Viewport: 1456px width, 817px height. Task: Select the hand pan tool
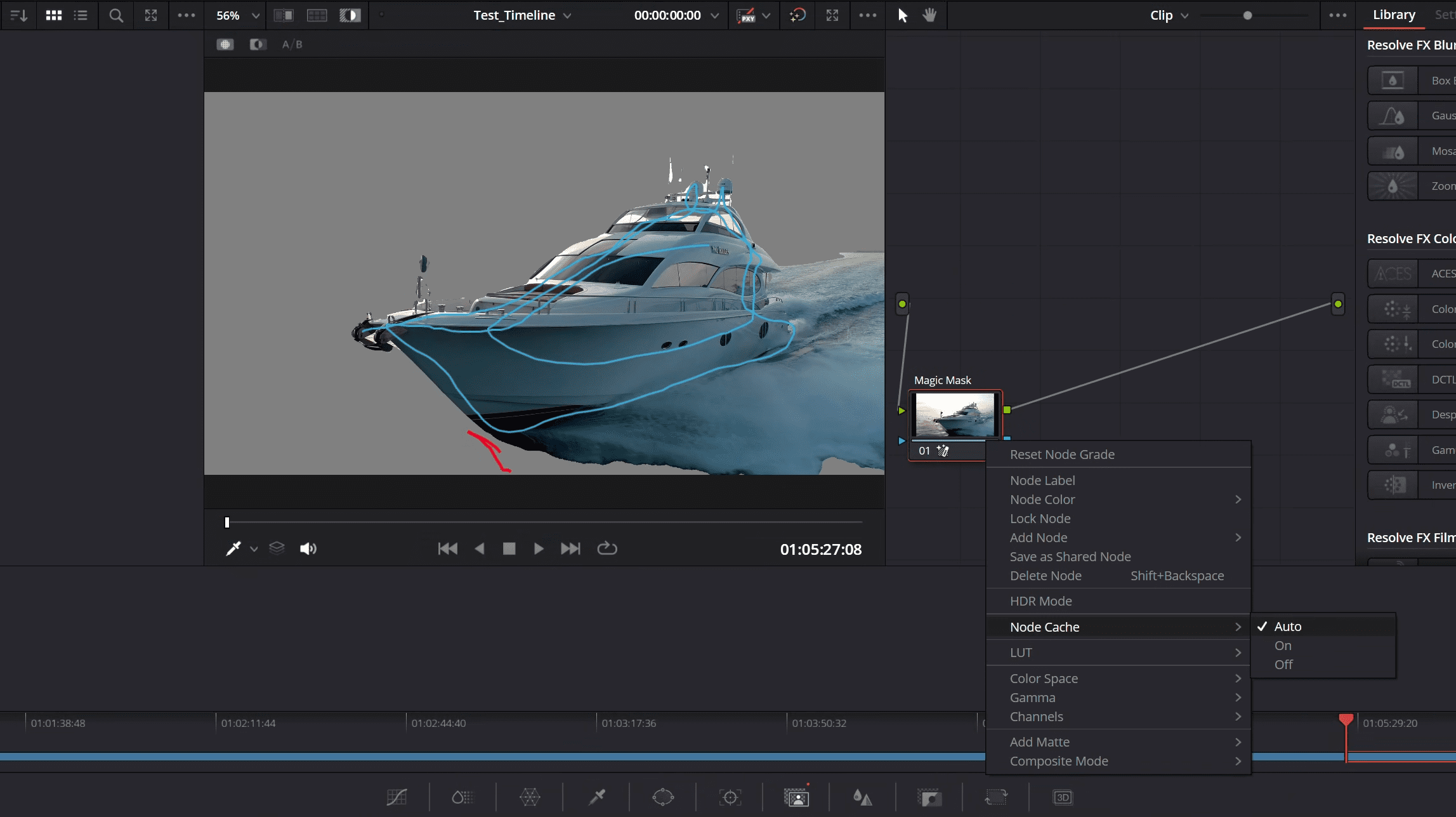coord(929,15)
